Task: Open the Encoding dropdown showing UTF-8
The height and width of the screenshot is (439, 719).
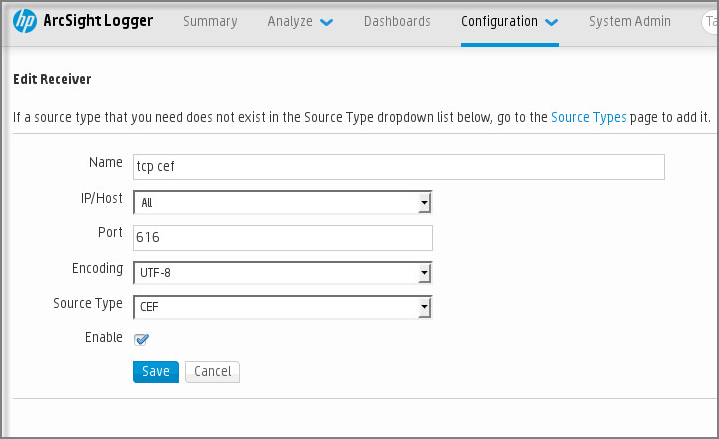Action: click(424, 272)
